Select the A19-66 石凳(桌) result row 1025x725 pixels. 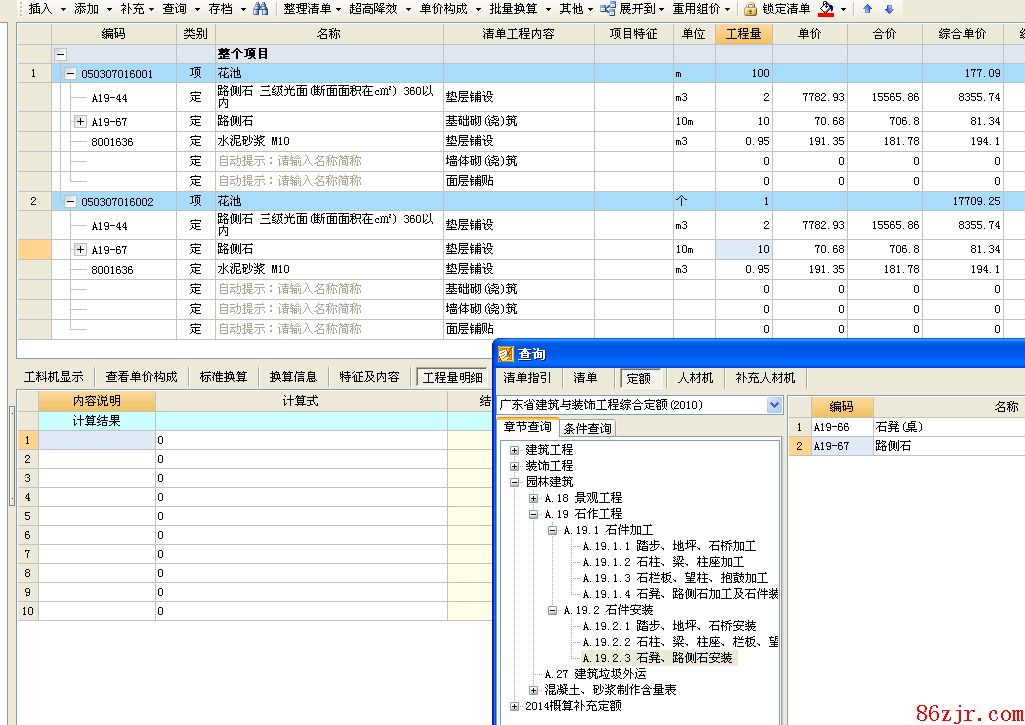click(900, 427)
